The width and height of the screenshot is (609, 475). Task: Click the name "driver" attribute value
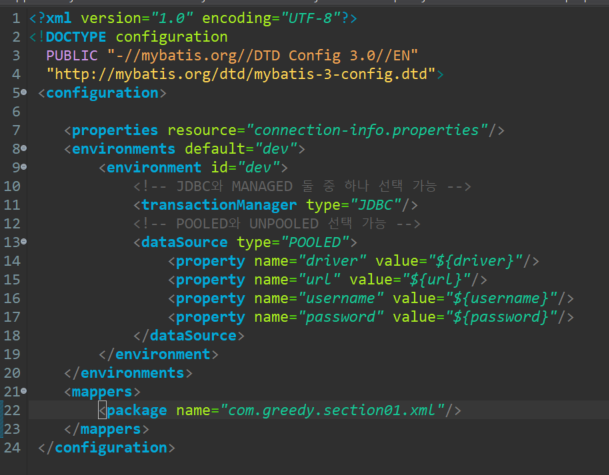click(x=332, y=261)
